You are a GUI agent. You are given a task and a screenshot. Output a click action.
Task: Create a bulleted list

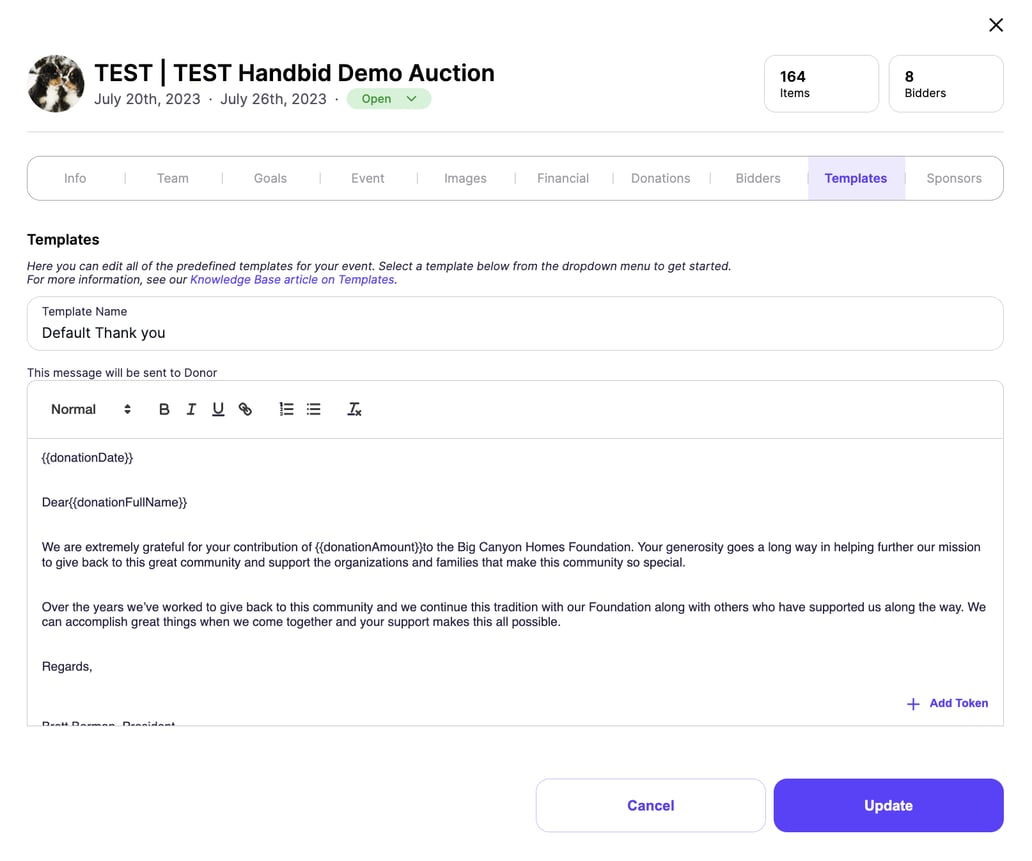[314, 409]
